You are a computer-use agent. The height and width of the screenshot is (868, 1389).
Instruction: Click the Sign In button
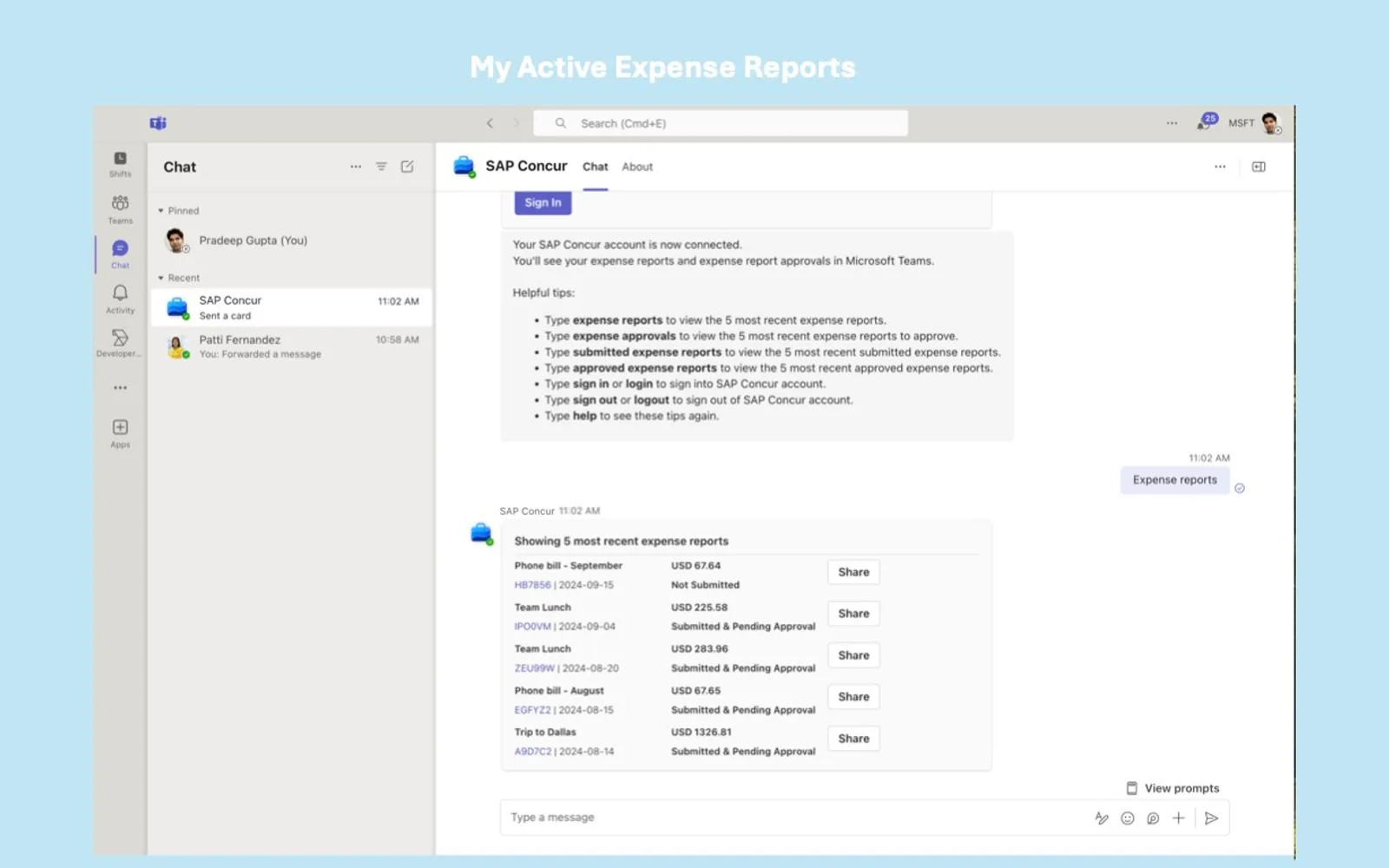tap(543, 202)
